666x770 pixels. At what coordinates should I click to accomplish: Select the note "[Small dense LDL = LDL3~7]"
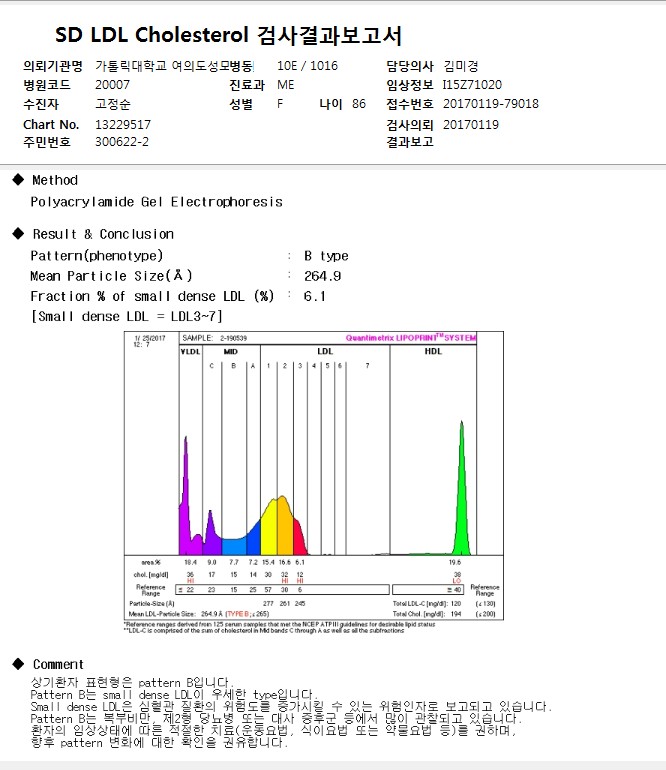pyautogui.click(x=127, y=316)
